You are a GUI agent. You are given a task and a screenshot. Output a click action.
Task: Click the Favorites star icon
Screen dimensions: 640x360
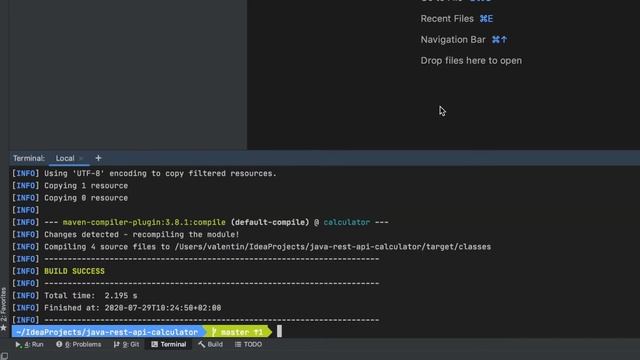[4, 328]
